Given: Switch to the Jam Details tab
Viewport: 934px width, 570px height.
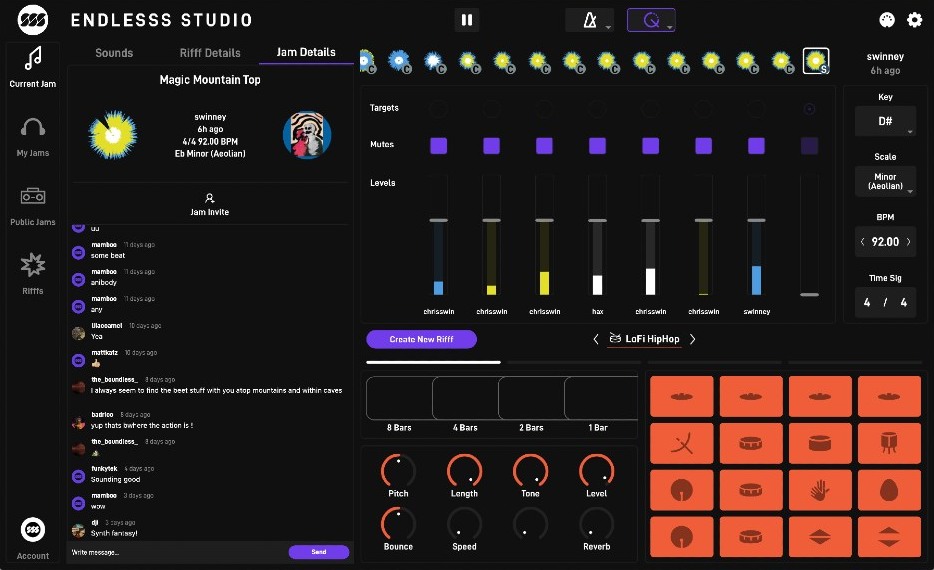Looking at the screenshot, I should [x=306, y=52].
